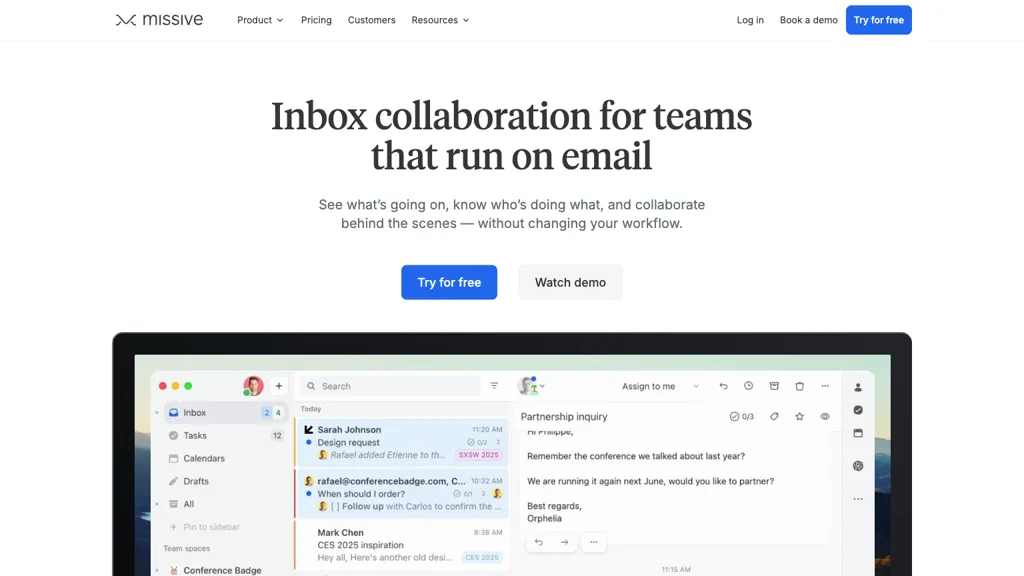
Task: Click the hero Try for free button
Action: pyautogui.click(x=449, y=282)
